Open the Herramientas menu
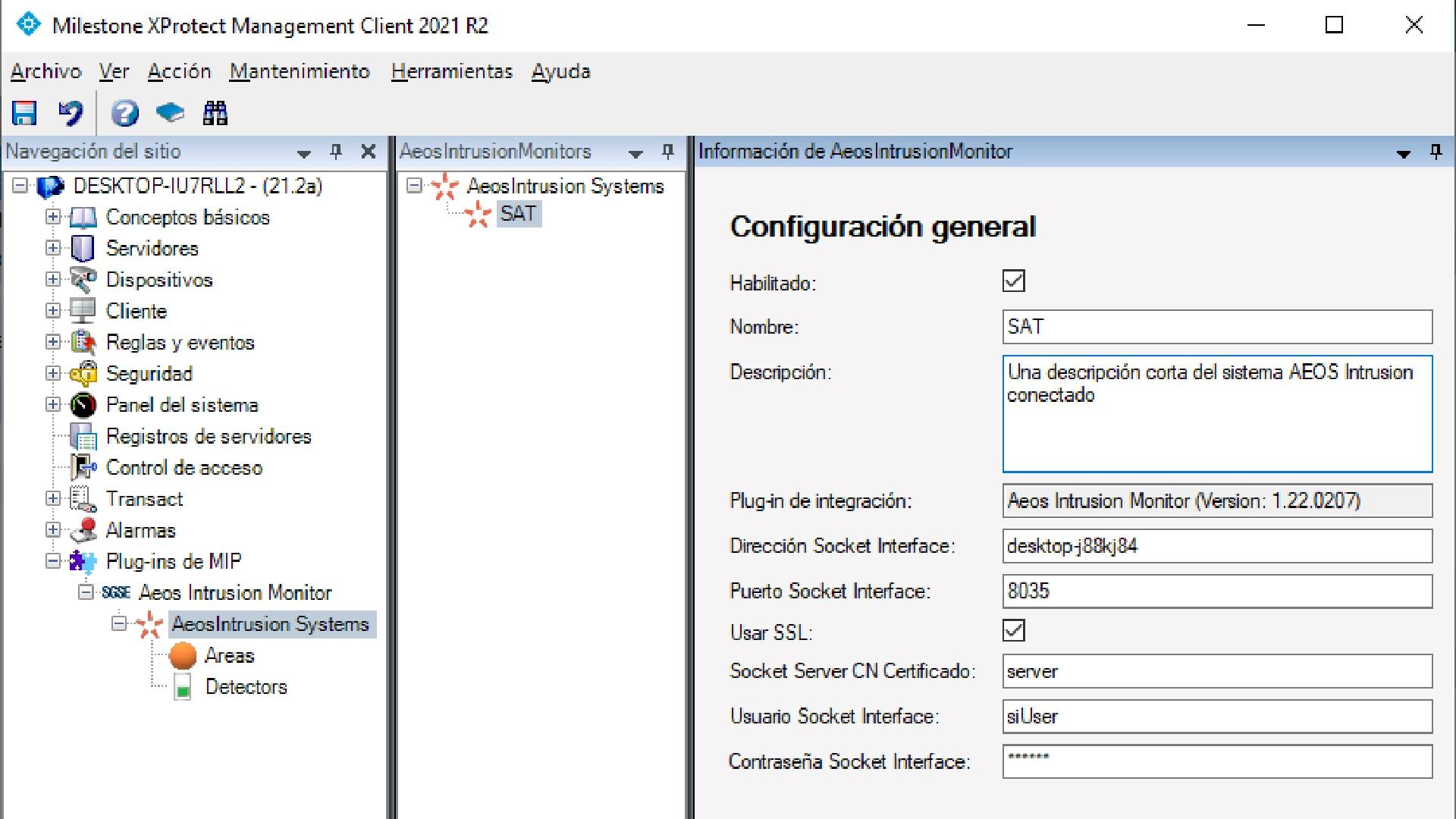Screen dimensions: 1456x819 coord(452,71)
